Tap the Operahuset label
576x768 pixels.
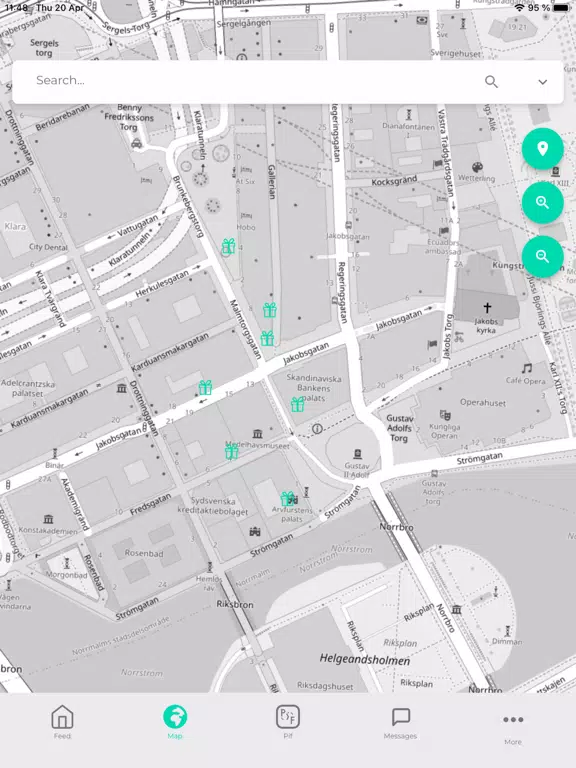point(482,403)
